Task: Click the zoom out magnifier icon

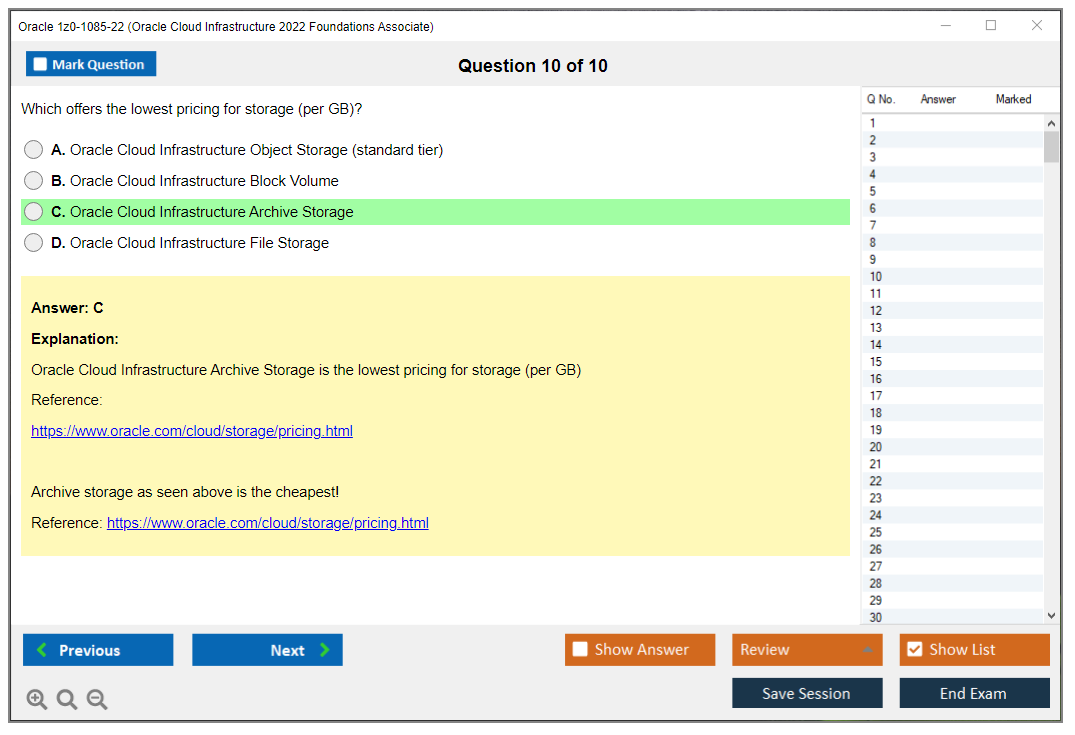Action: click(97, 699)
